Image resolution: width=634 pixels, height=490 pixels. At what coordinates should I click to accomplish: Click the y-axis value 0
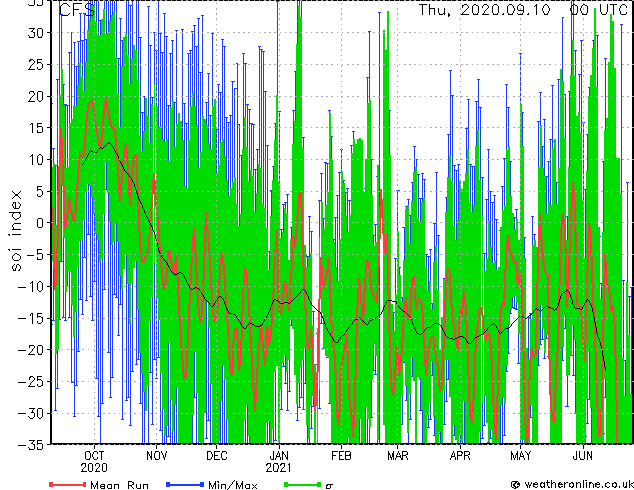point(40,223)
